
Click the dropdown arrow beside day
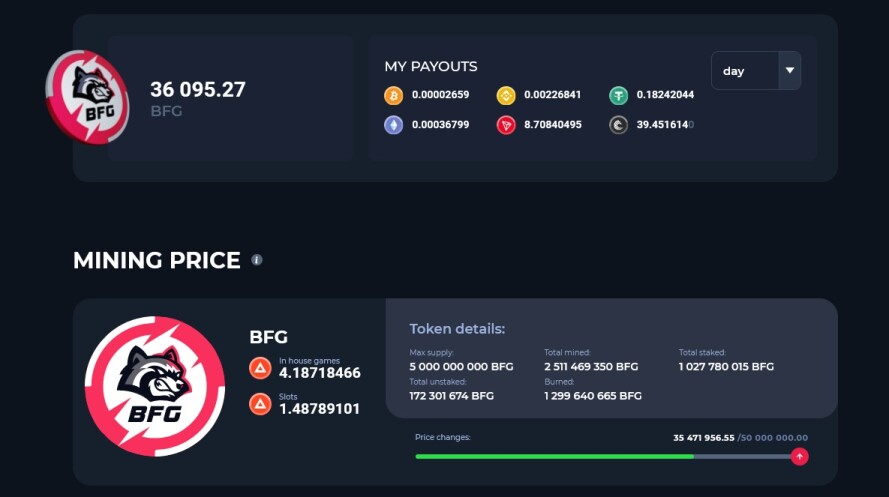(x=790, y=71)
